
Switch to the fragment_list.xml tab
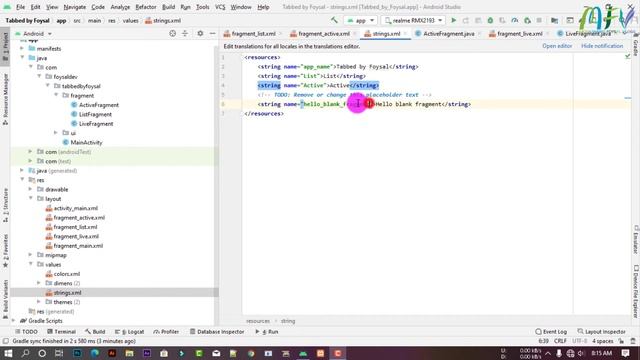tap(250, 33)
